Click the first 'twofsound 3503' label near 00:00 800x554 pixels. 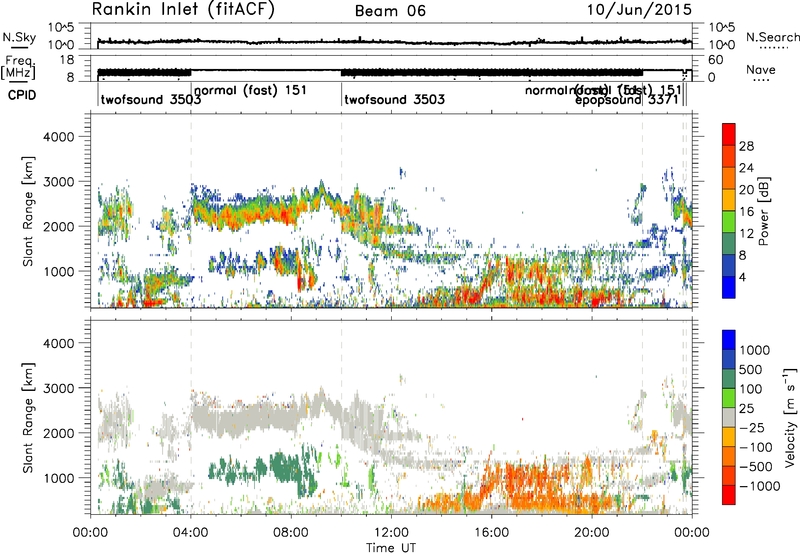(x=151, y=99)
